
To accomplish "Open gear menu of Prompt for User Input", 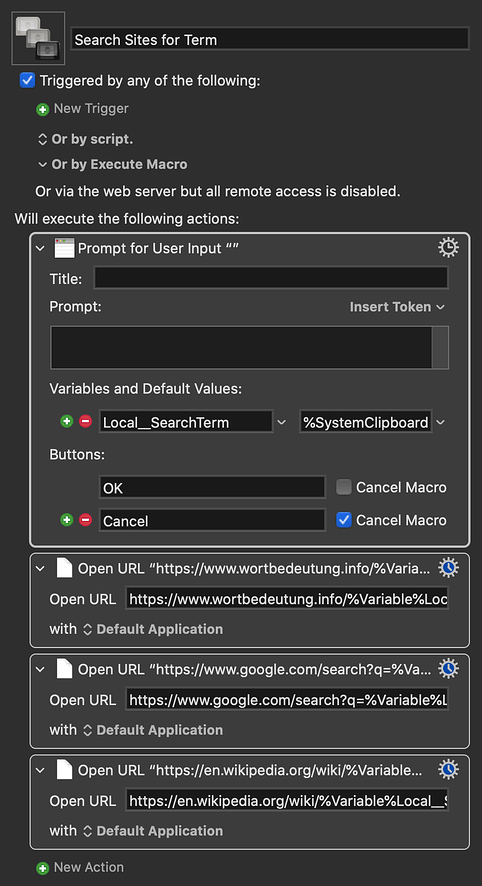I will pos(449,247).
